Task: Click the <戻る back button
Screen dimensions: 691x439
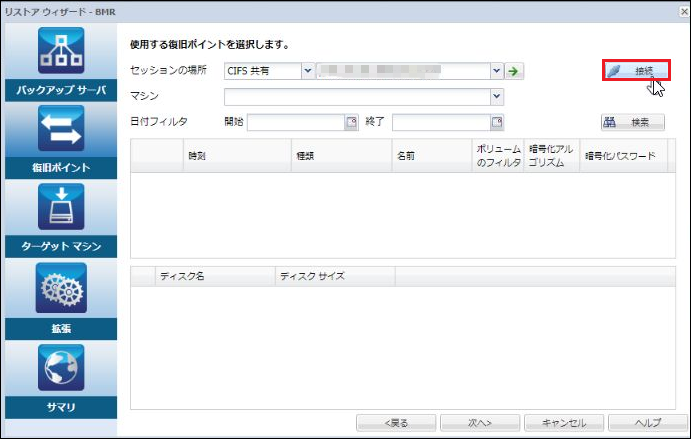Action: pyautogui.click(x=396, y=423)
